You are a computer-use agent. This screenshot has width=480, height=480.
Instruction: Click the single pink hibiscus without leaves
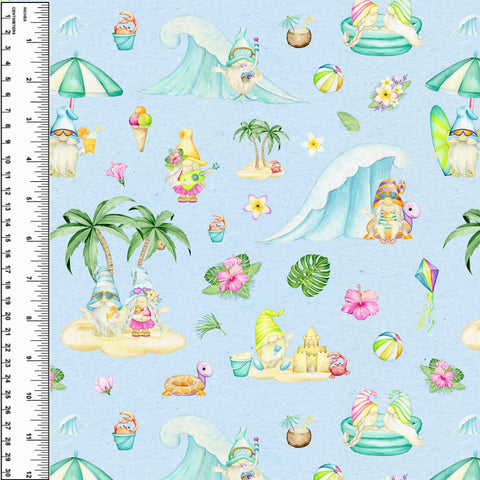(360, 302)
